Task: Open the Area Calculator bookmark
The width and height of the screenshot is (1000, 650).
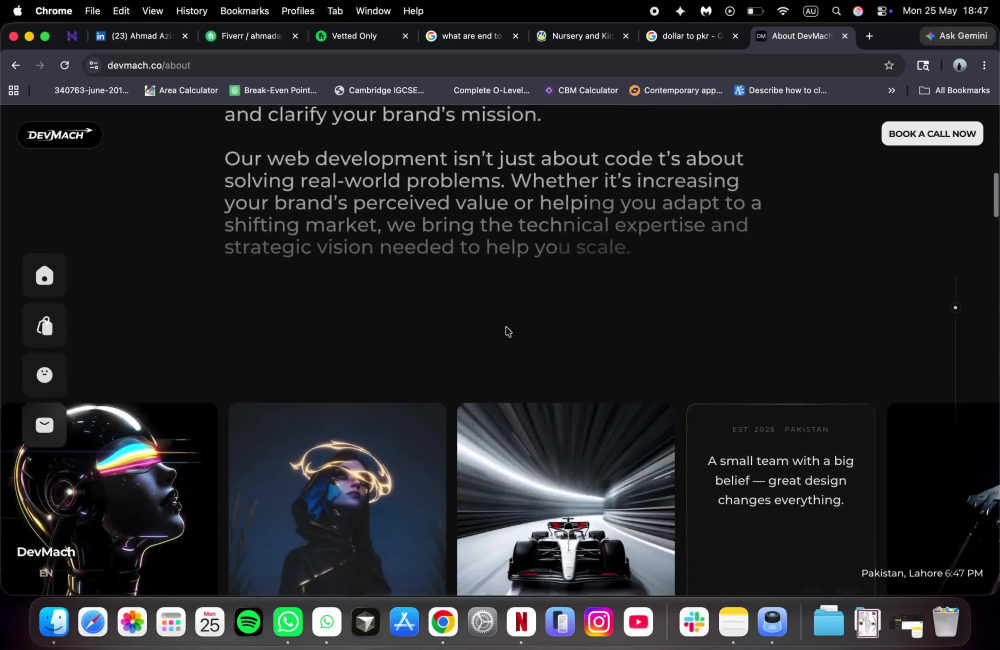Action: point(181,91)
